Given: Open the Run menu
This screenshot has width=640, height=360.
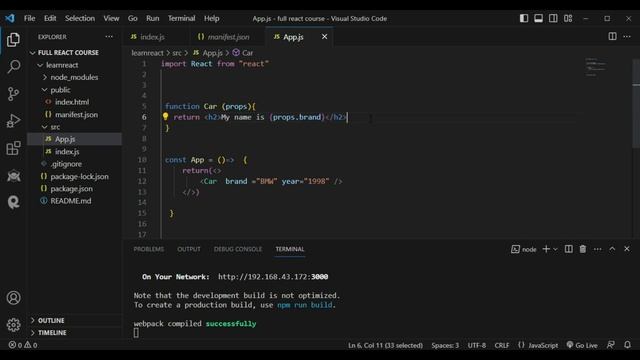Looking at the screenshot, I should tap(153, 18).
